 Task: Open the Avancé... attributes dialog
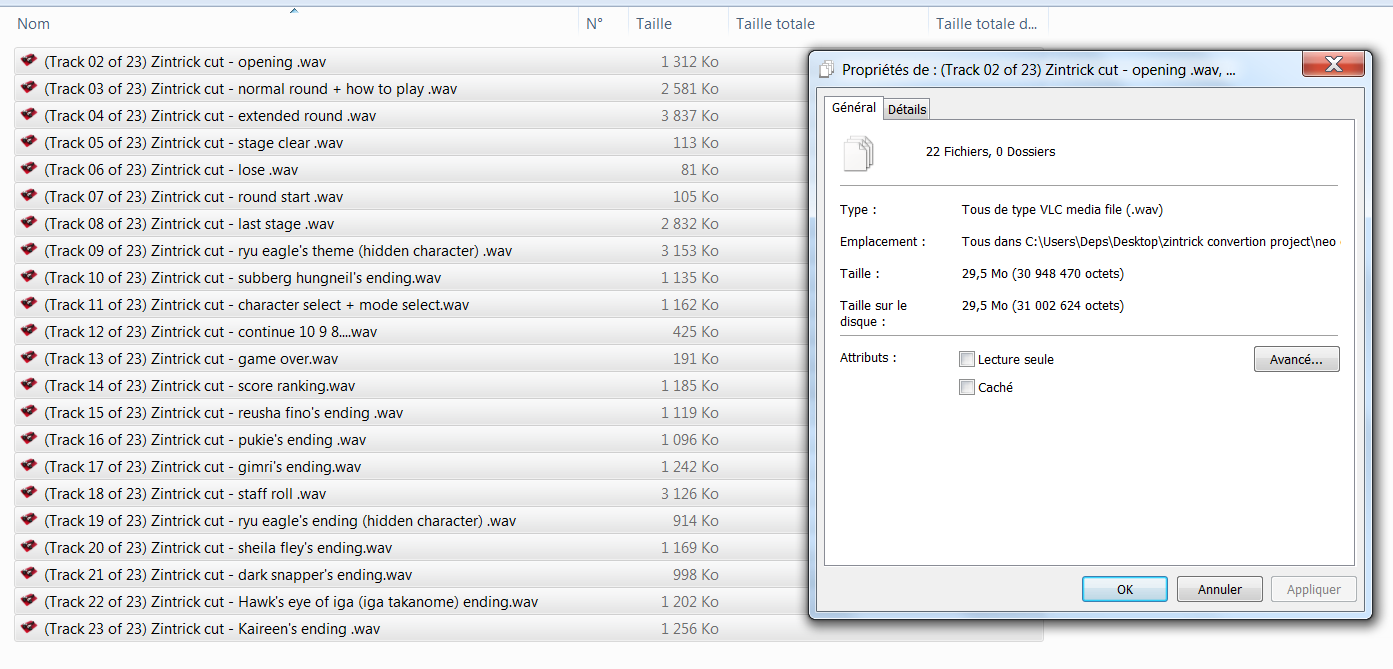(x=1296, y=359)
